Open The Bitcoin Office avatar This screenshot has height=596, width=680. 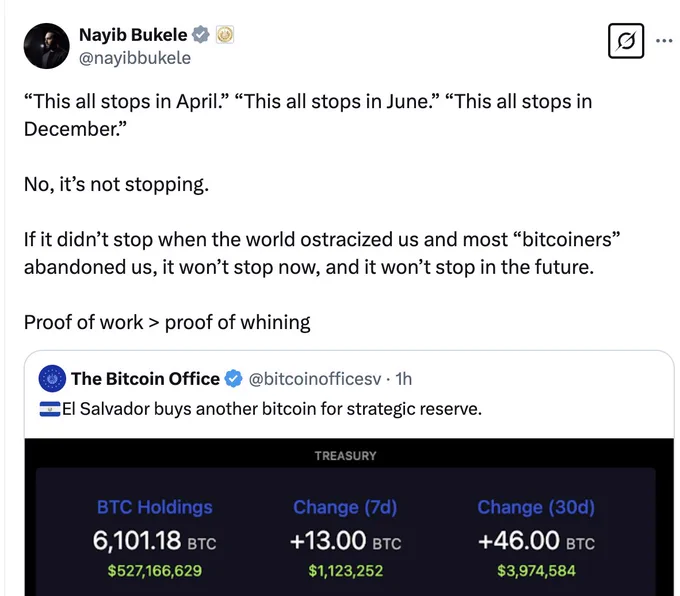[52, 378]
